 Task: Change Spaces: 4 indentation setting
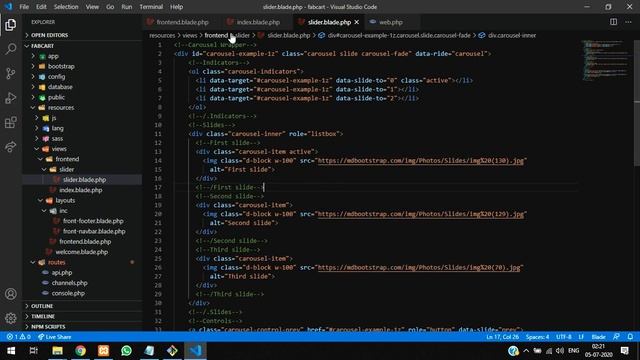[537, 337]
